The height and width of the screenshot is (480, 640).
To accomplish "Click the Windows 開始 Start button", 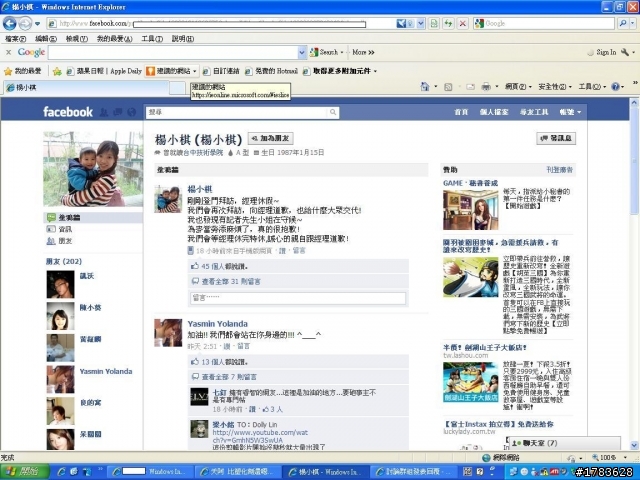I will coord(25,472).
